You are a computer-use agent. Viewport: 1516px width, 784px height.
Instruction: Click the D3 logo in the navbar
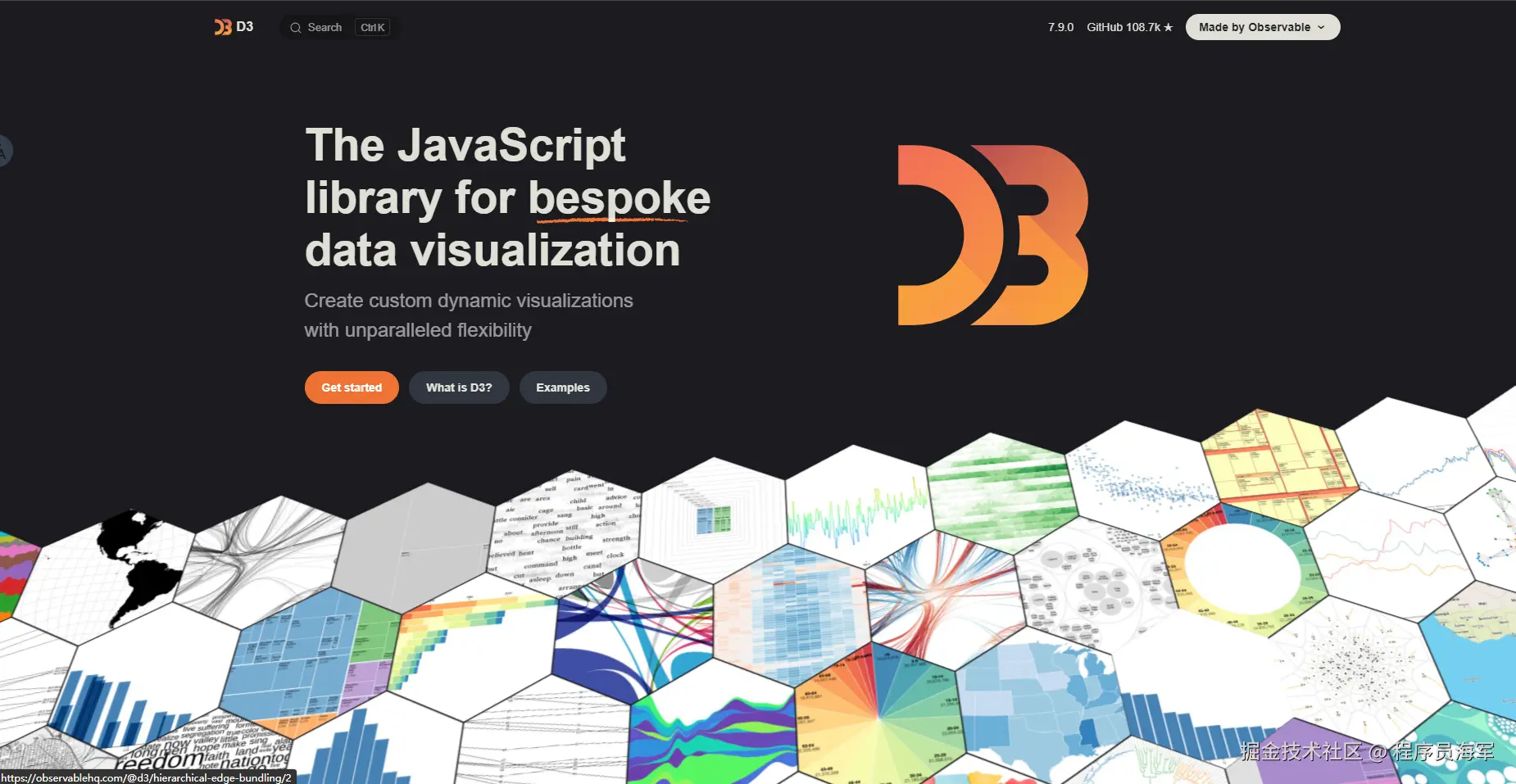(234, 27)
